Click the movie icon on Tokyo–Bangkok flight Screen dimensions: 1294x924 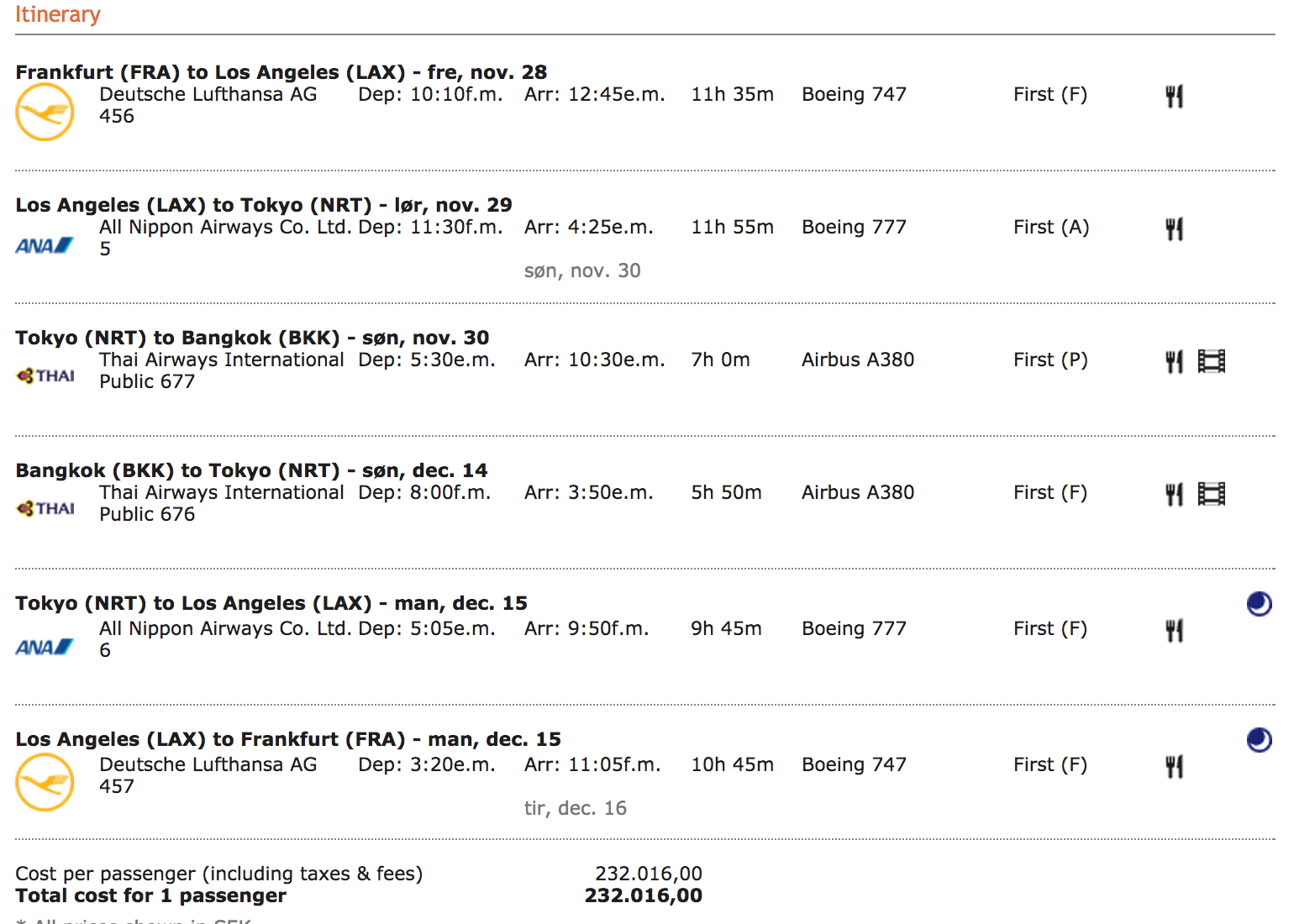click(x=1211, y=361)
